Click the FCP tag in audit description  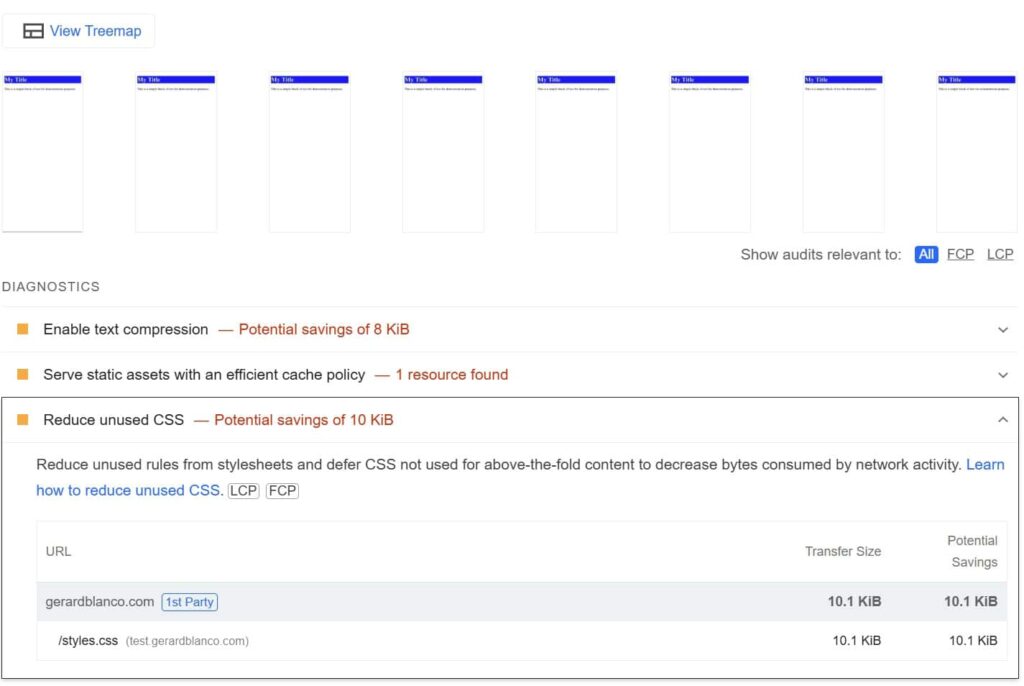282,491
